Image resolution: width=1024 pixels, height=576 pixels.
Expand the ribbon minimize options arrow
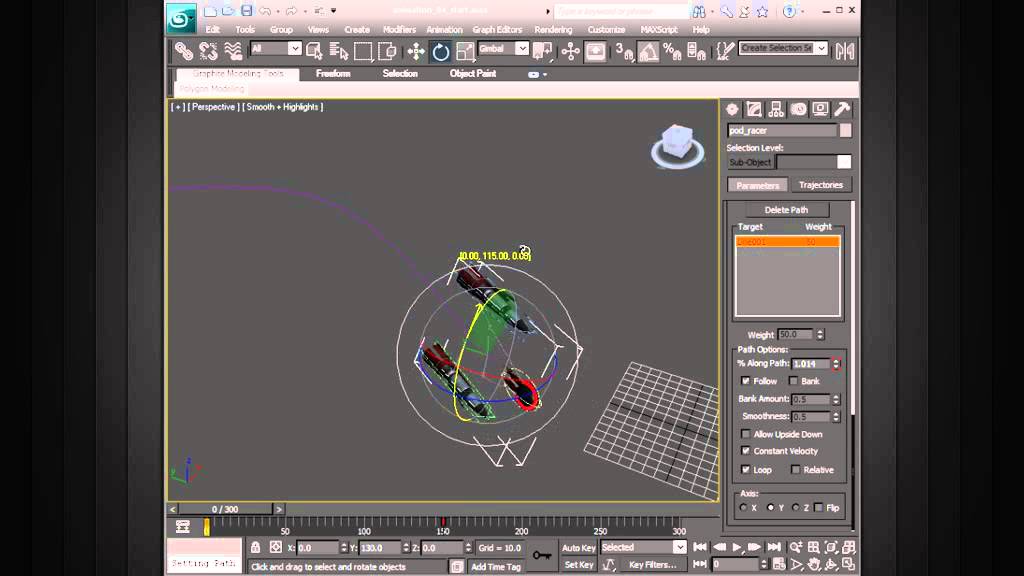[x=545, y=74]
